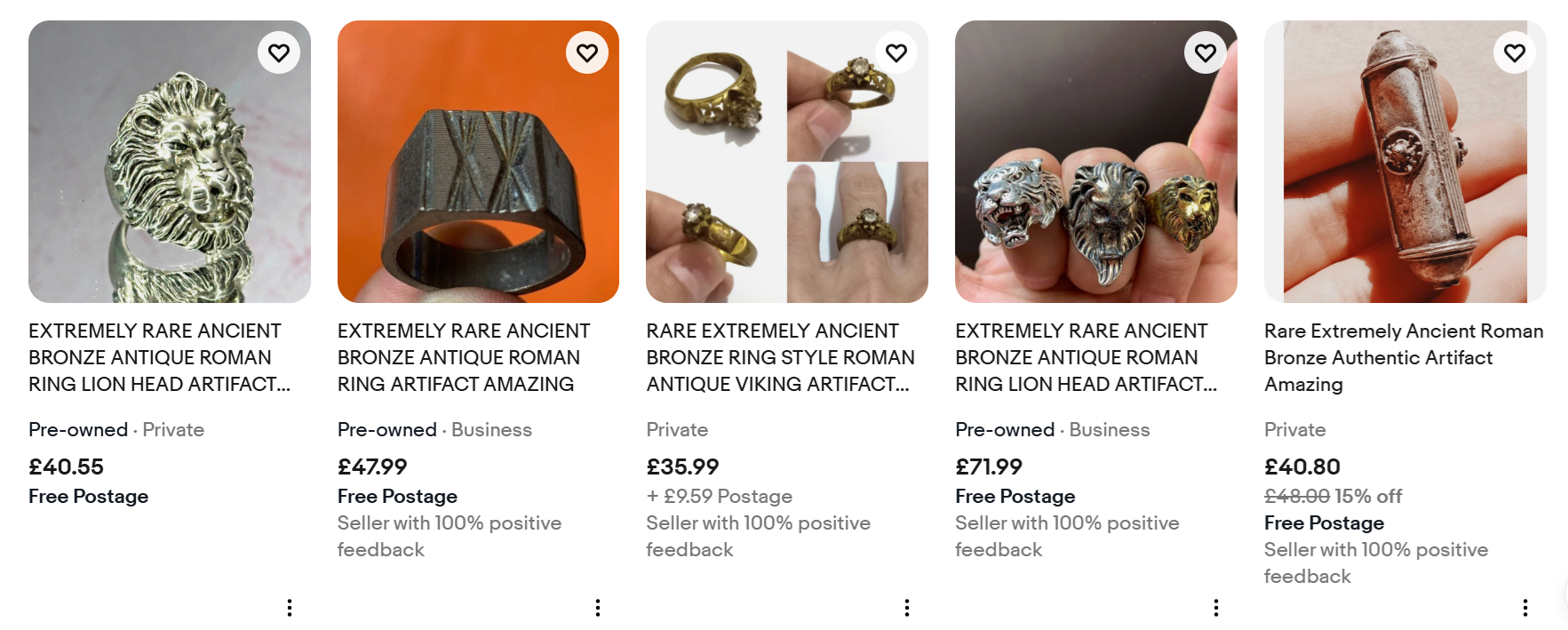The image size is (1568, 630).
Task: Open the RARE EXTREMELY ANCIENT Viking ring listing
Action: [x=780, y=357]
